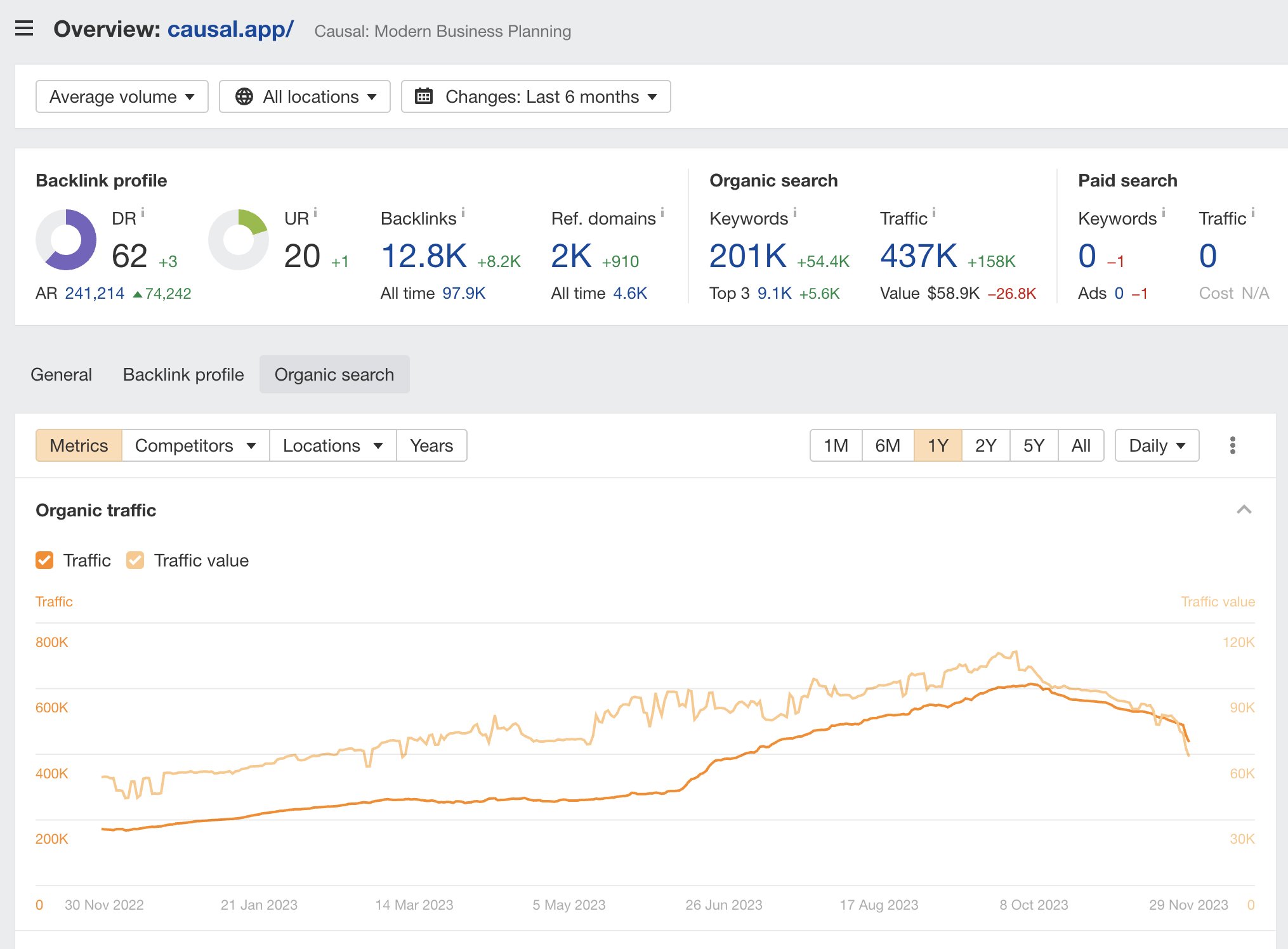The width and height of the screenshot is (1288, 949).
Task: Click paid search Ads 0 value
Action: [x=1119, y=293]
